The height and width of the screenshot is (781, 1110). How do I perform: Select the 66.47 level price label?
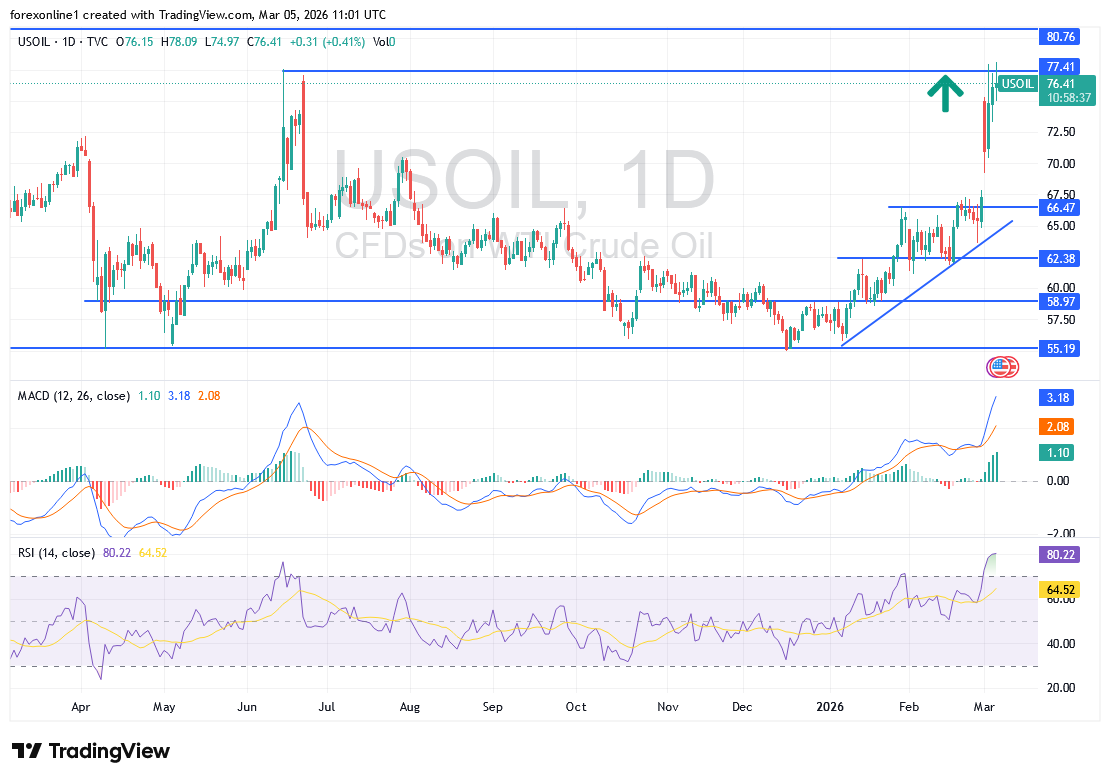pos(1060,207)
